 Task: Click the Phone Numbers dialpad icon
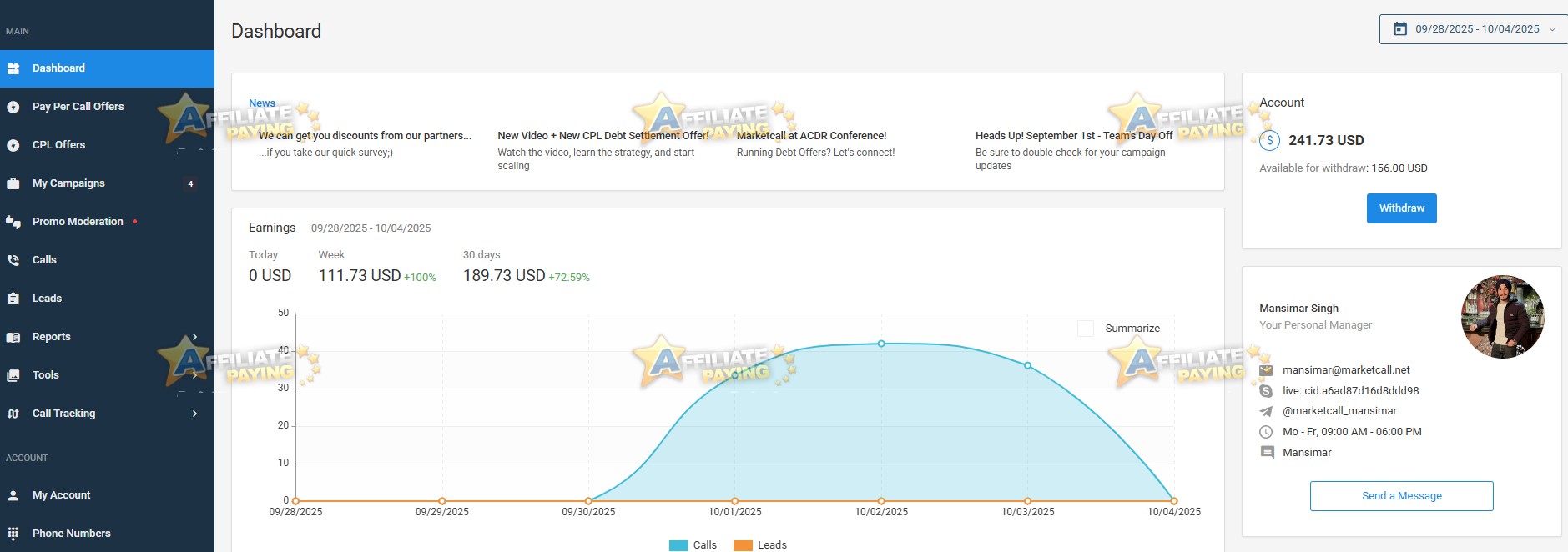pyautogui.click(x=13, y=534)
